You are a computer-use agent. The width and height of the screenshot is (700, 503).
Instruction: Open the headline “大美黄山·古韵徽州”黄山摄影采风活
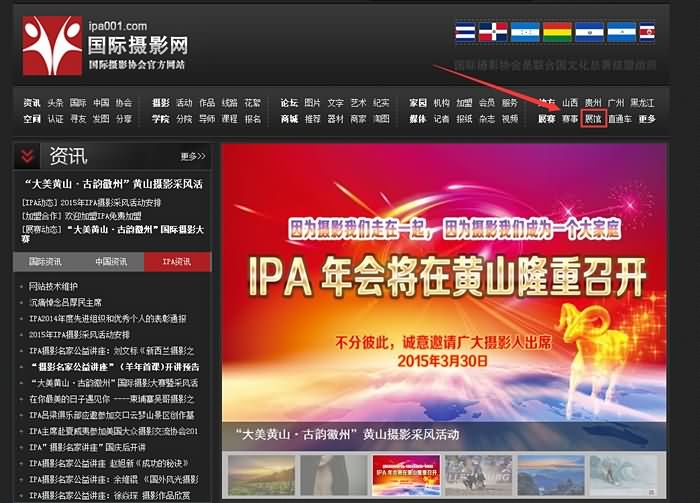point(113,184)
